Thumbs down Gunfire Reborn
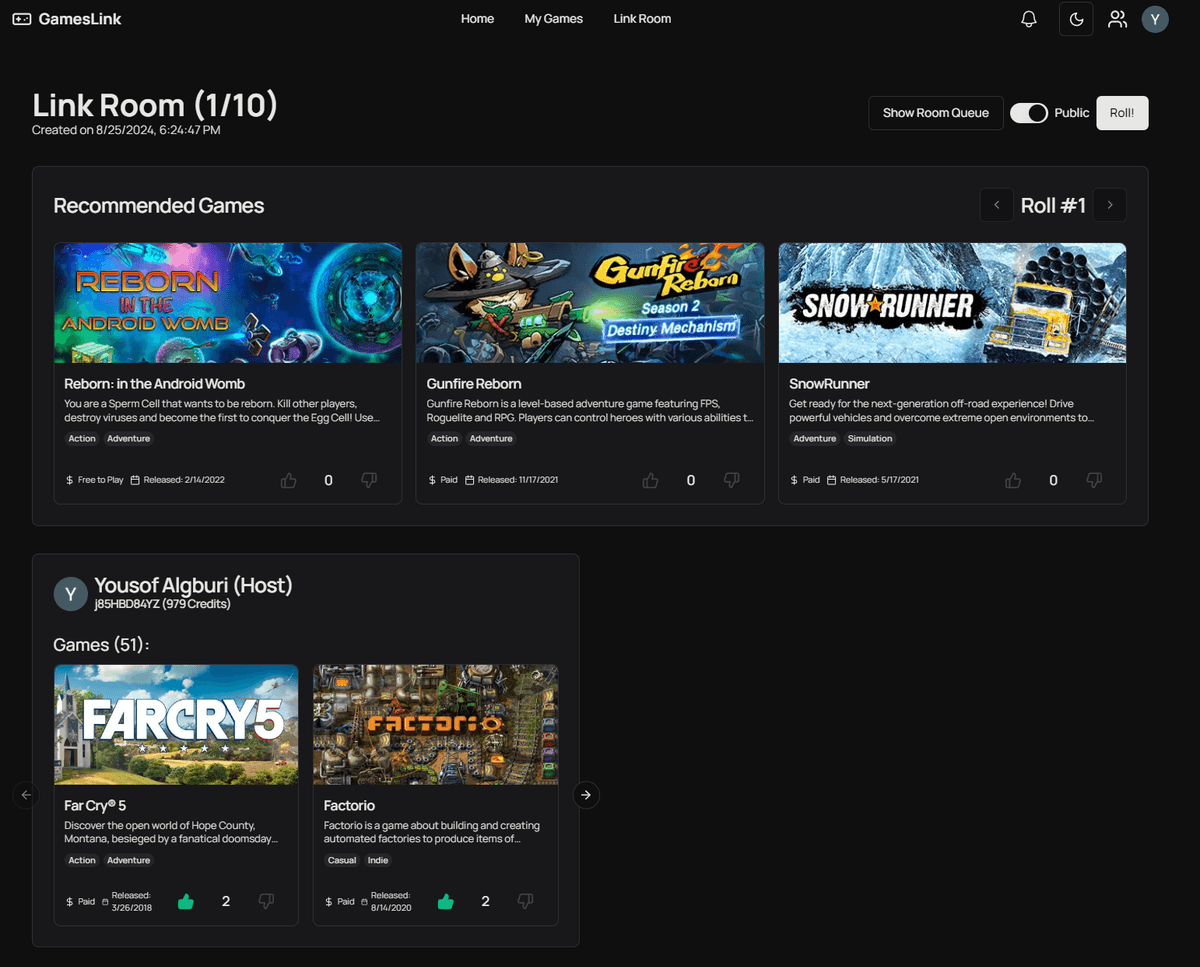1200x967 pixels. (x=731, y=480)
